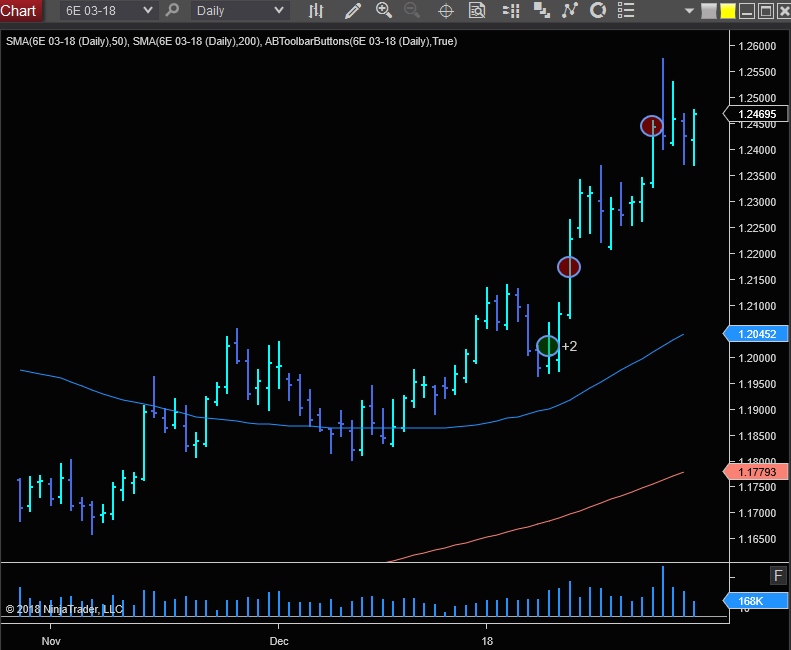The image size is (791, 650).
Task: Click the 18 year label on time axis
Action: 487,641
